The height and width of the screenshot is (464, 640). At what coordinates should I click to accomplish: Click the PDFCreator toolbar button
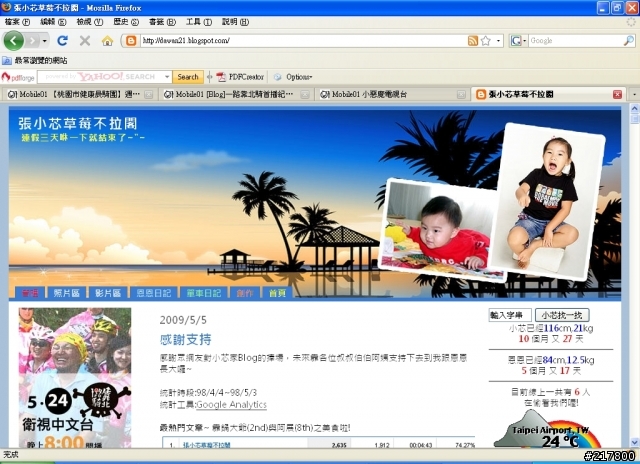point(240,77)
